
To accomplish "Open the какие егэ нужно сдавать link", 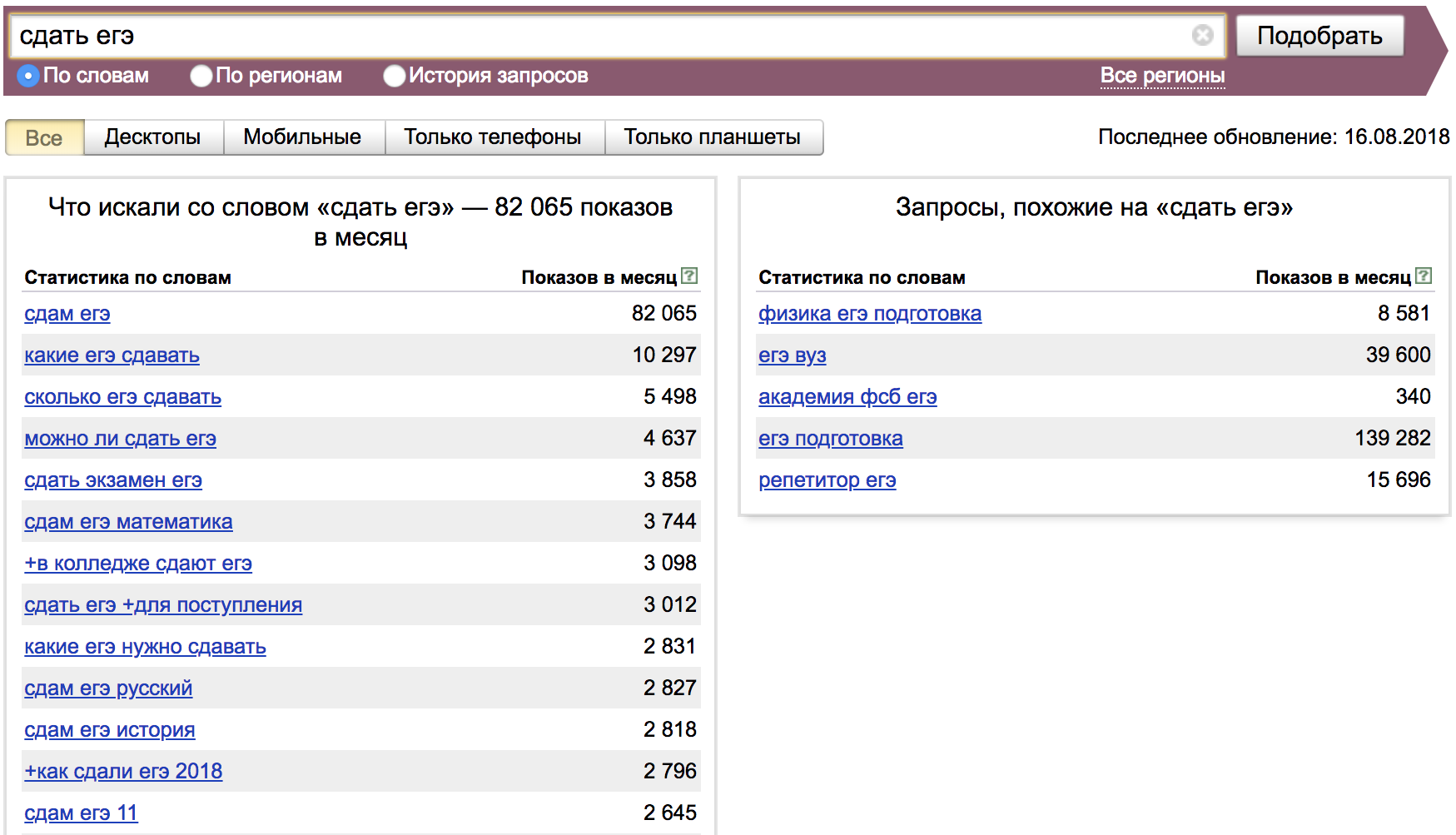I will coord(146,647).
